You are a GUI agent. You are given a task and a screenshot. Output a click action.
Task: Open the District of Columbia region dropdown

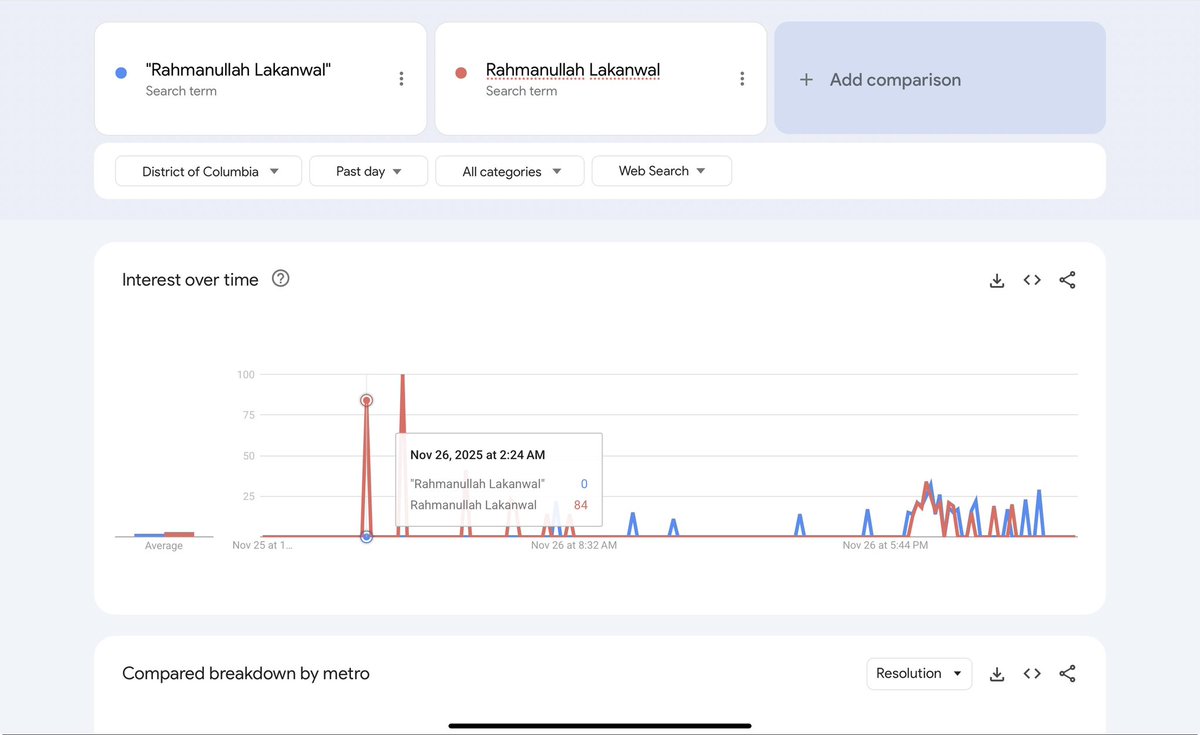(x=207, y=171)
